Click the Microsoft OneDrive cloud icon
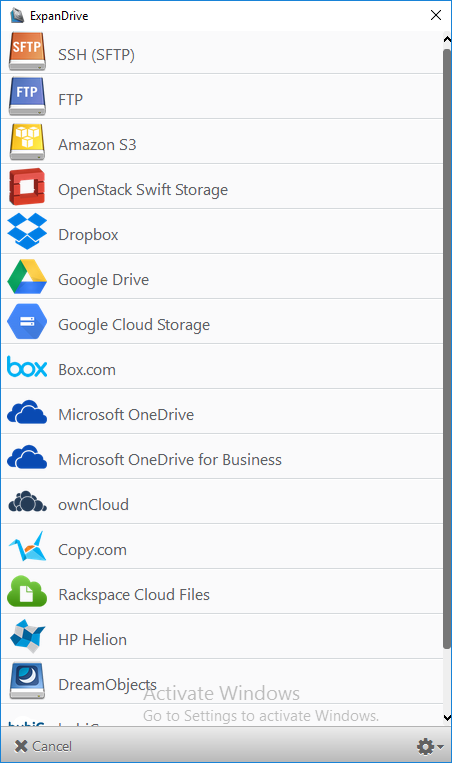 tap(27, 412)
